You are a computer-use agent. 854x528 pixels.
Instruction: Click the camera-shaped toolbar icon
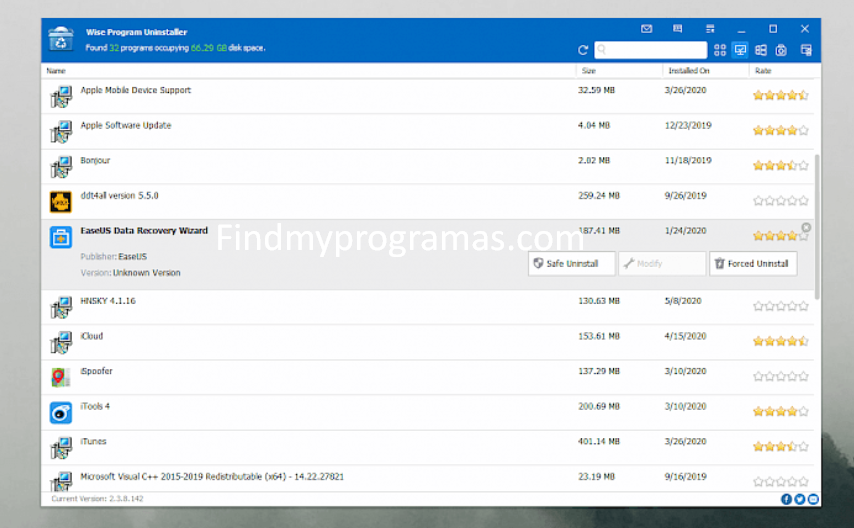[781, 50]
